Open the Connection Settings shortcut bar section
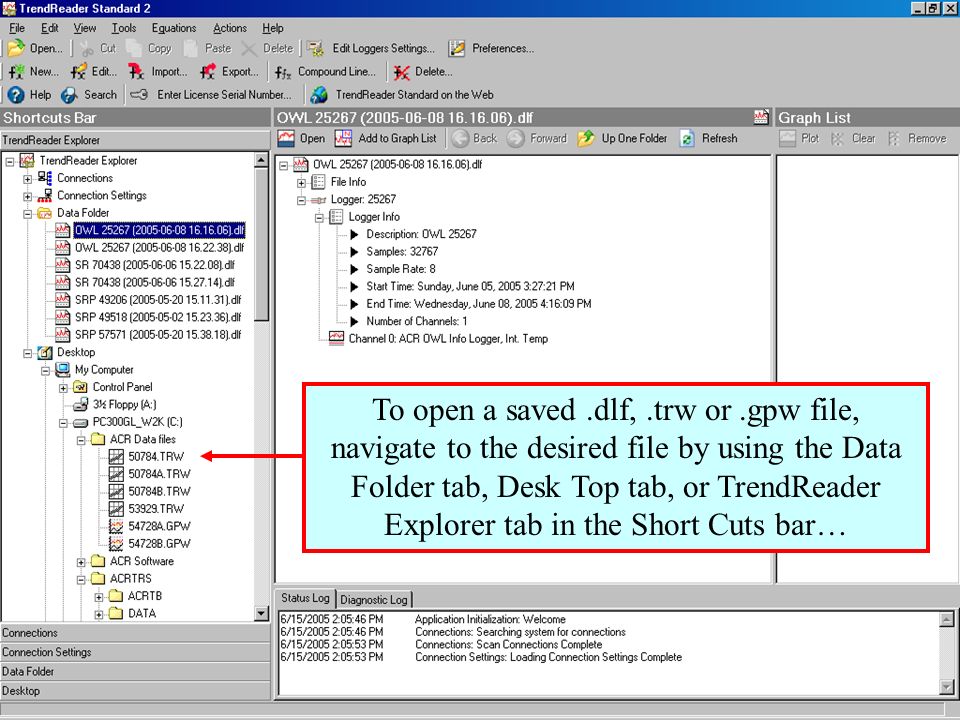This screenshot has width=960, height=720. [135, 652]
